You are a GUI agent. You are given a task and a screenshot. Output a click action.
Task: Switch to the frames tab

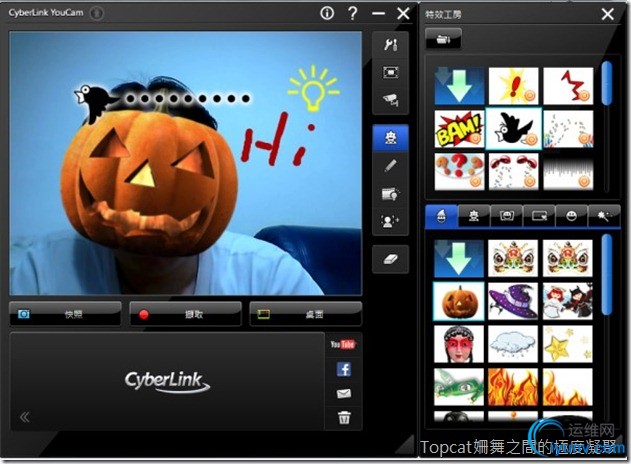coord(507,217)
